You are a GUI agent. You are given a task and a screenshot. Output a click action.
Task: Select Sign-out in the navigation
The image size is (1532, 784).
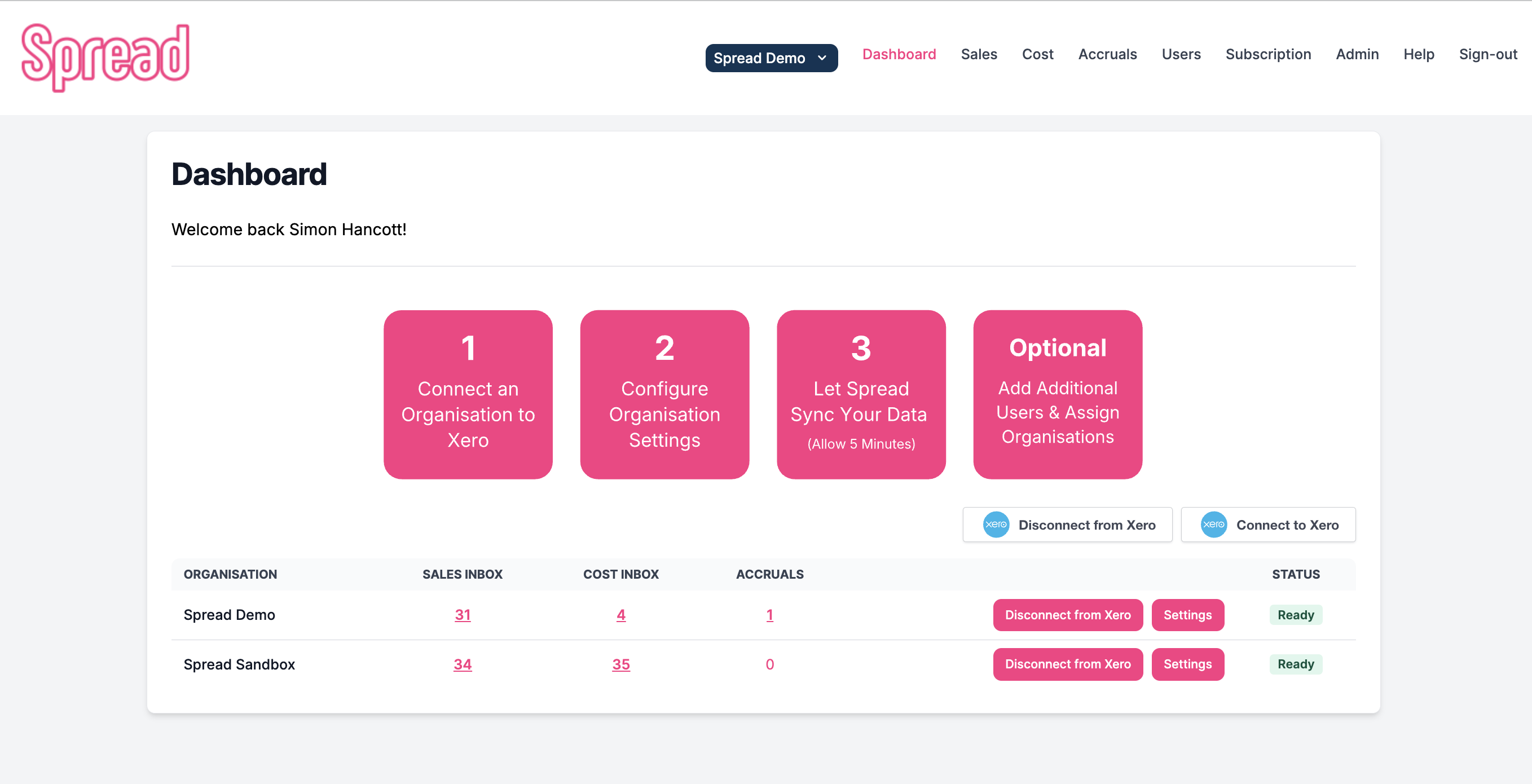pyautogui.click(x=1488, y=54)
